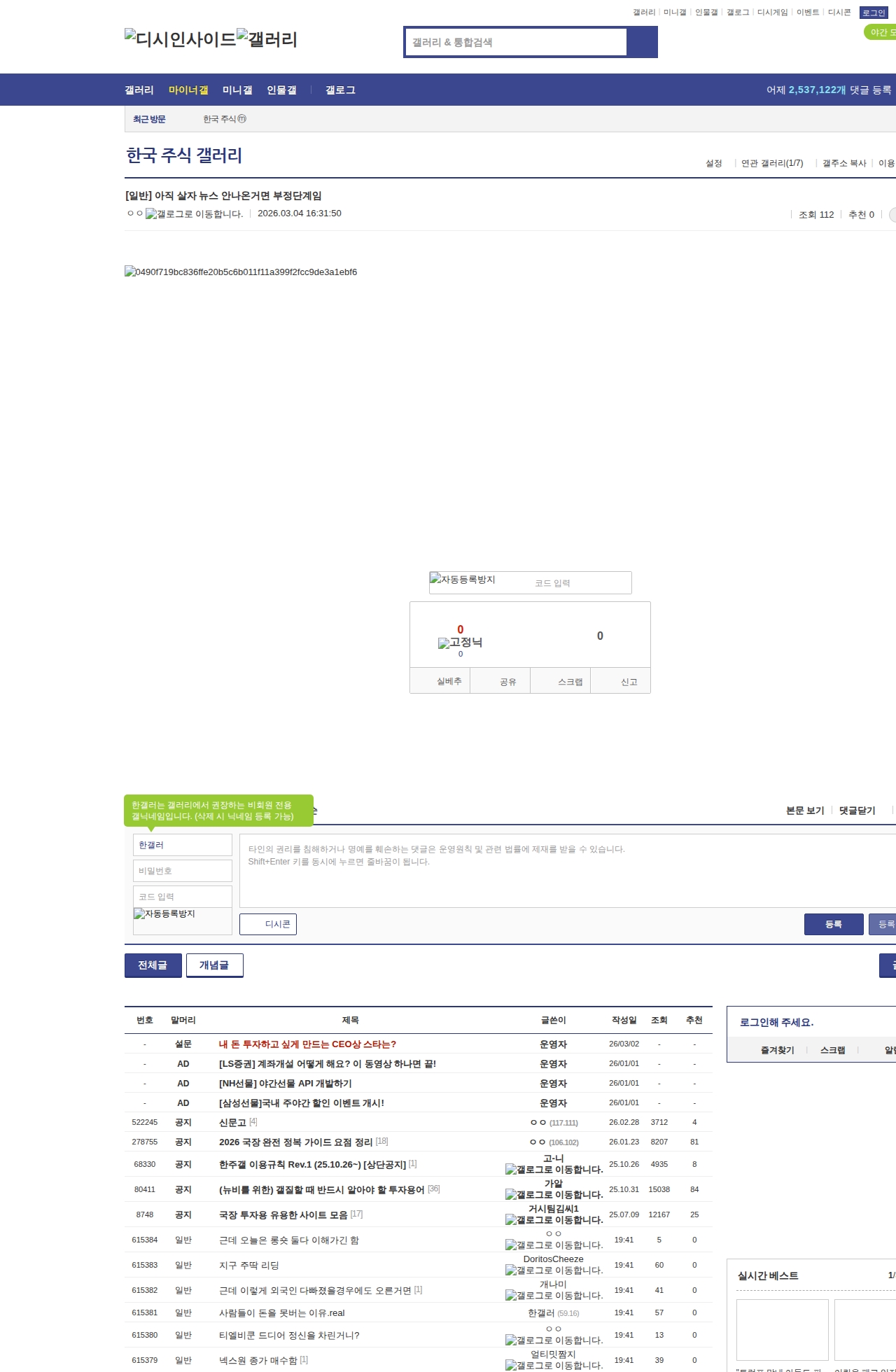Focus the 코드 입력 field above the vote box

pos(580,583)
